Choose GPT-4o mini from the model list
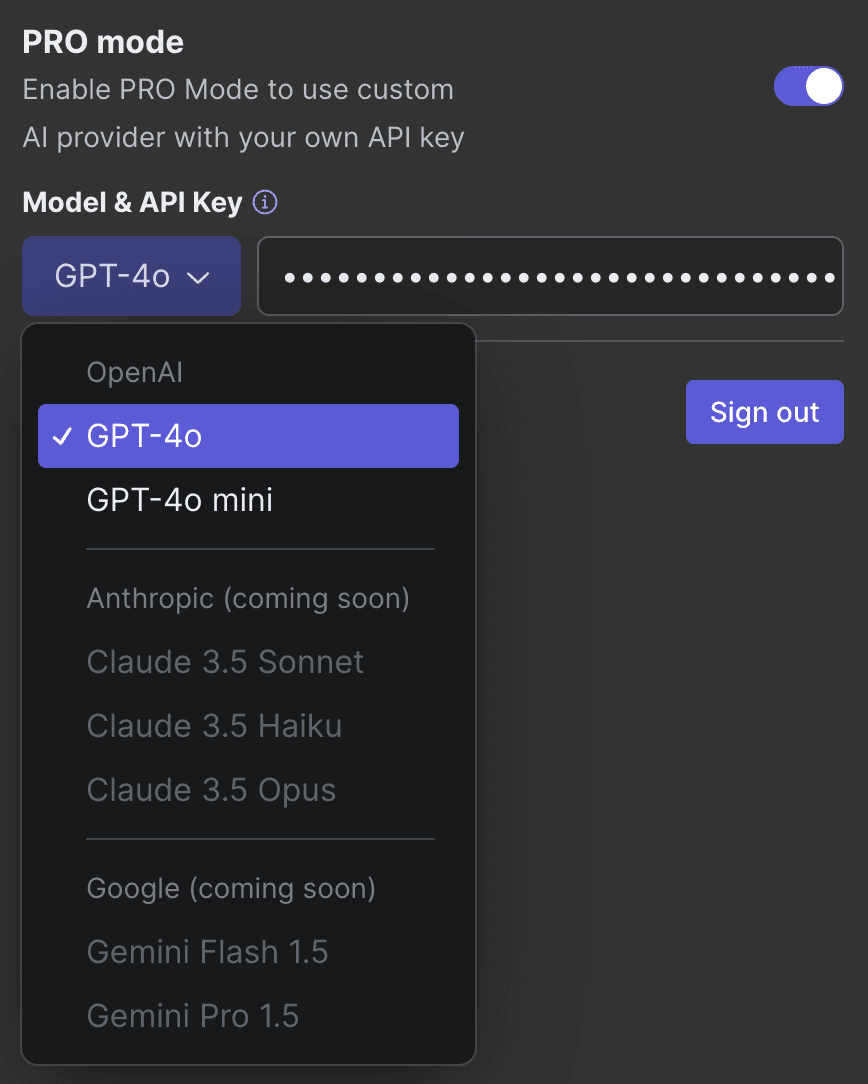This screenshot has width=868, height=1084. coord(180,500)
